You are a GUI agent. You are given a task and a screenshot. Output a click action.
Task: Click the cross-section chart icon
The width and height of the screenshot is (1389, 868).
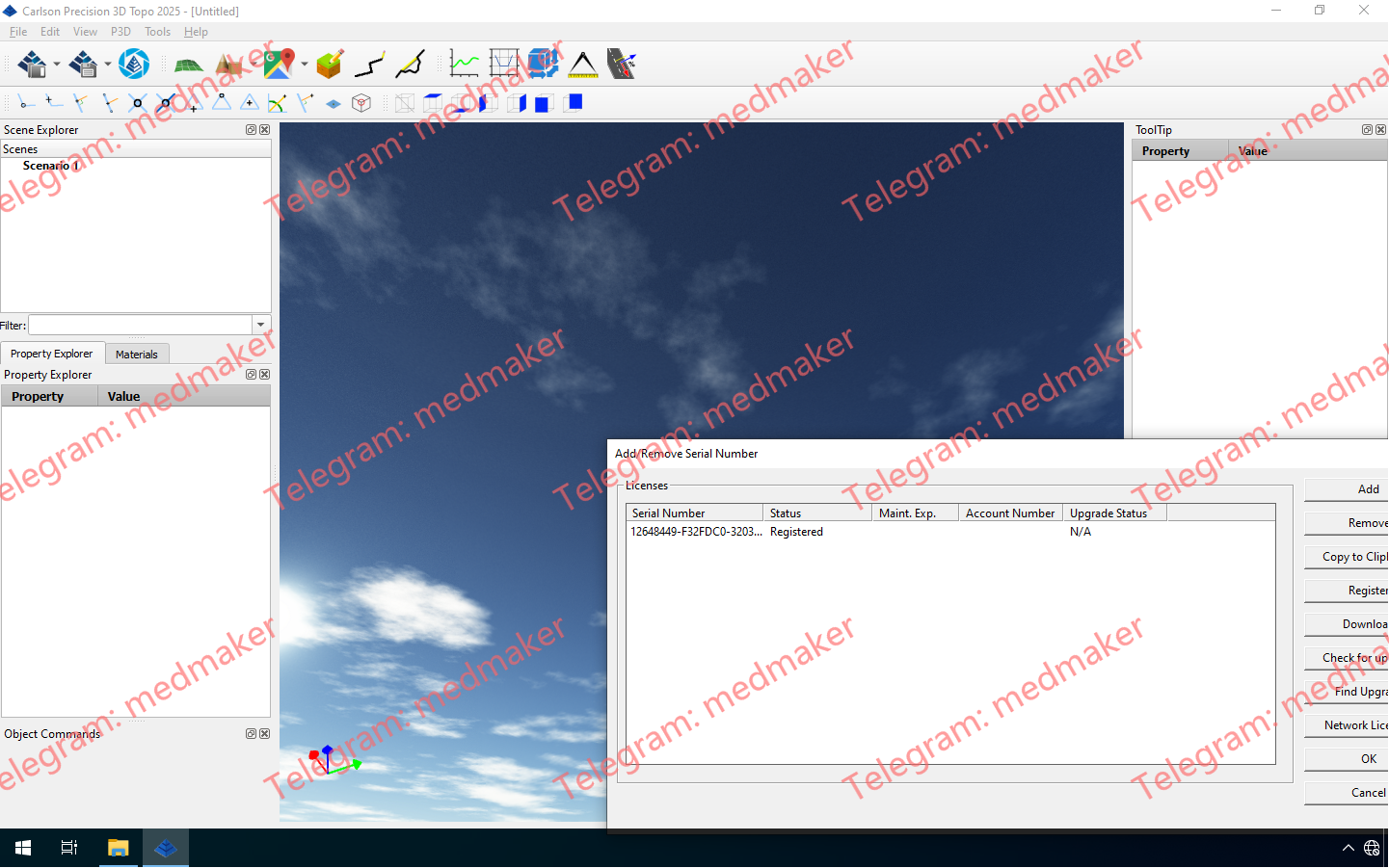503,65
